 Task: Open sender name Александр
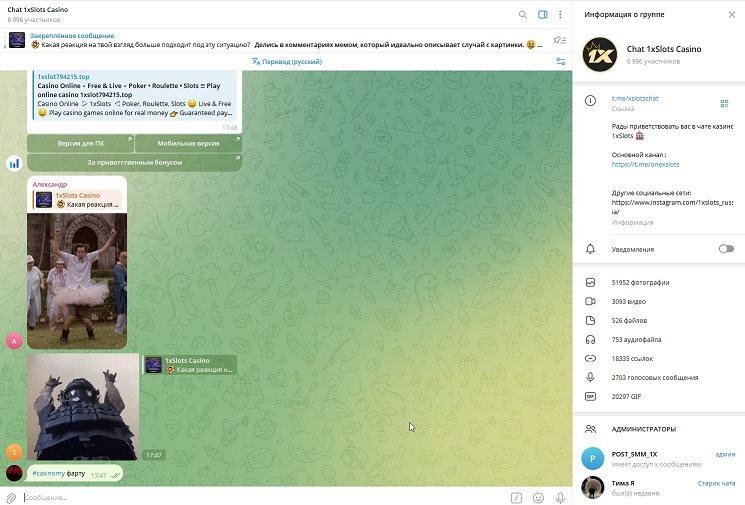coord(49,184)
